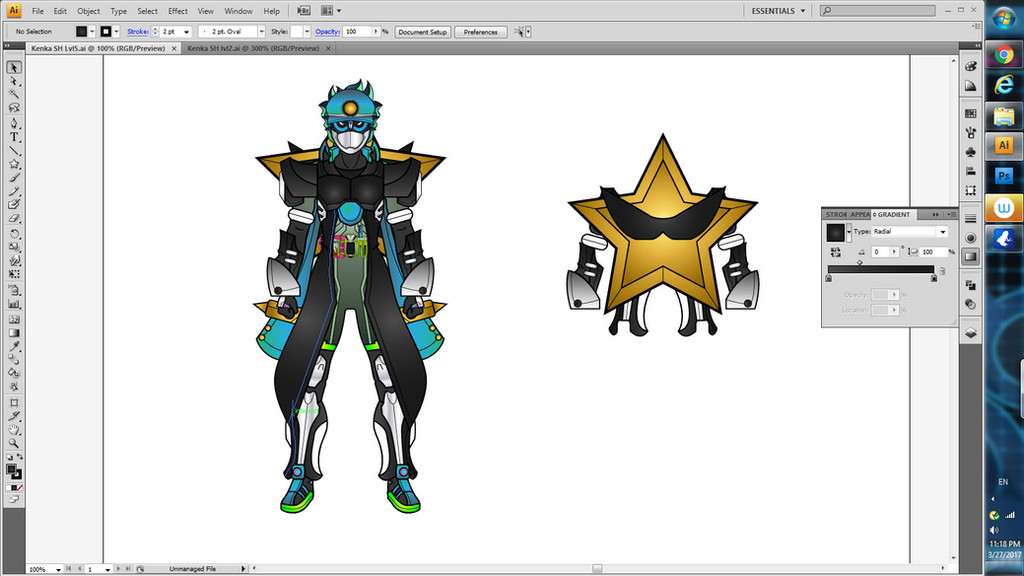Switch to Kenka SH lvl2.ai document tab

click(253, 48)
